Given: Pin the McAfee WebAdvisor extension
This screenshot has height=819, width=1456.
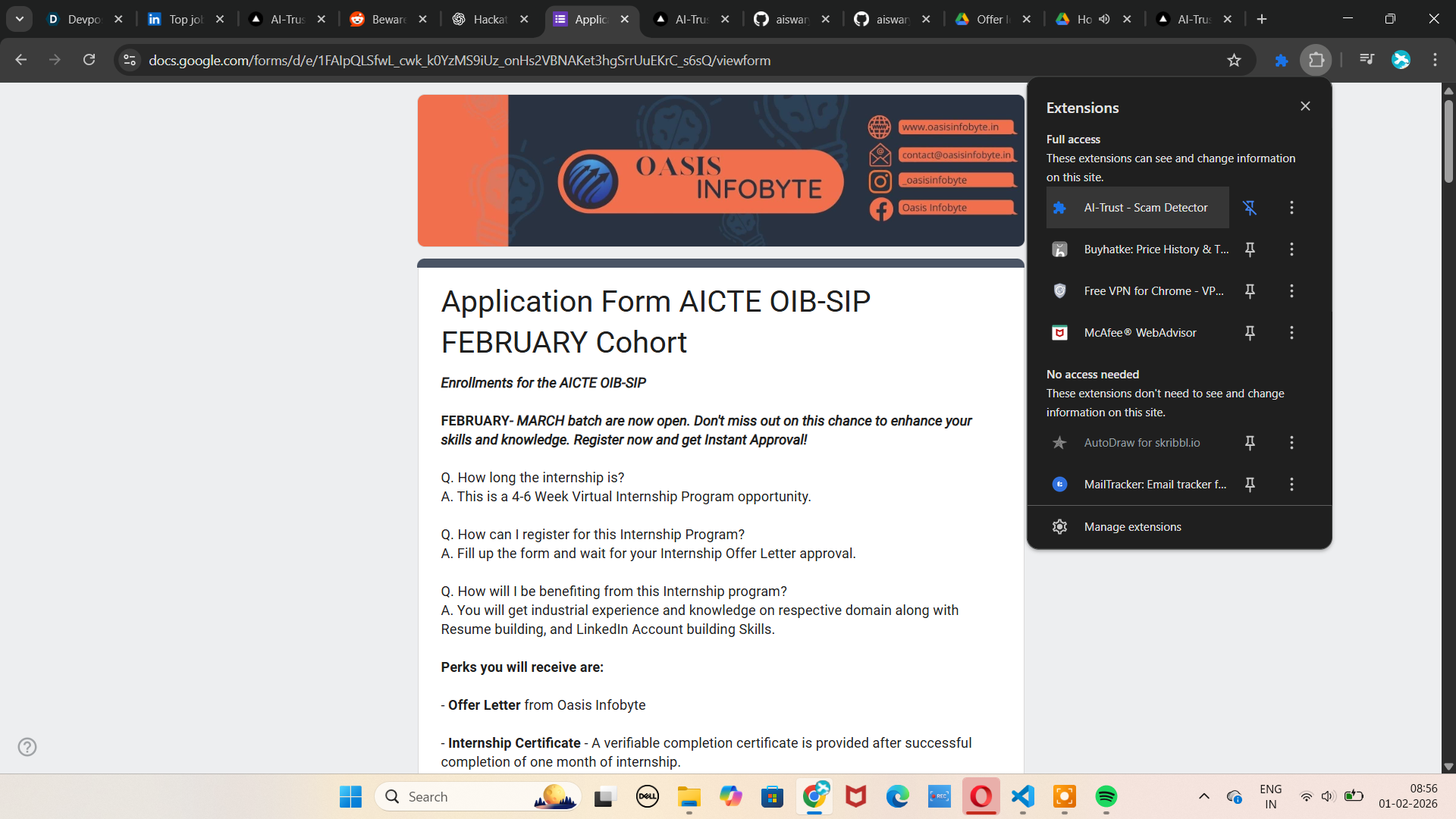Looking at the screenshot, I should pyautogui.click(x=1250, y=333).
